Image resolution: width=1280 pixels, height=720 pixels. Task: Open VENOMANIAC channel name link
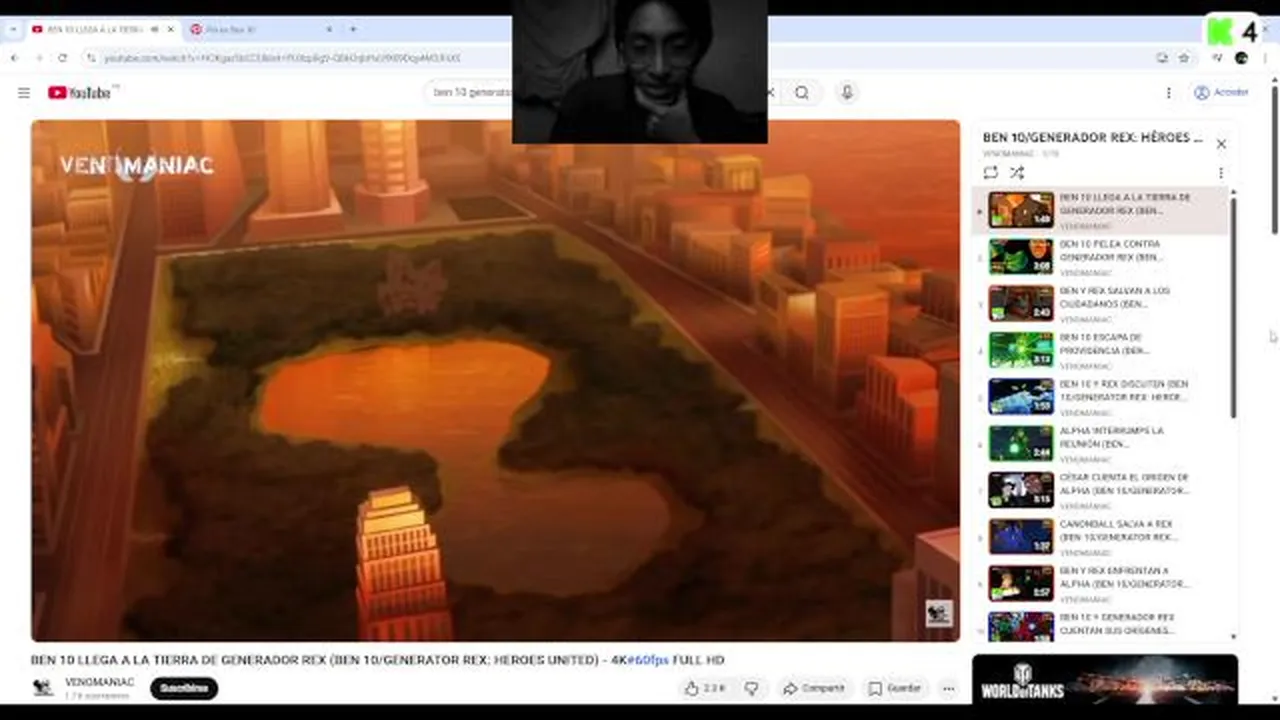pos(99,682)
